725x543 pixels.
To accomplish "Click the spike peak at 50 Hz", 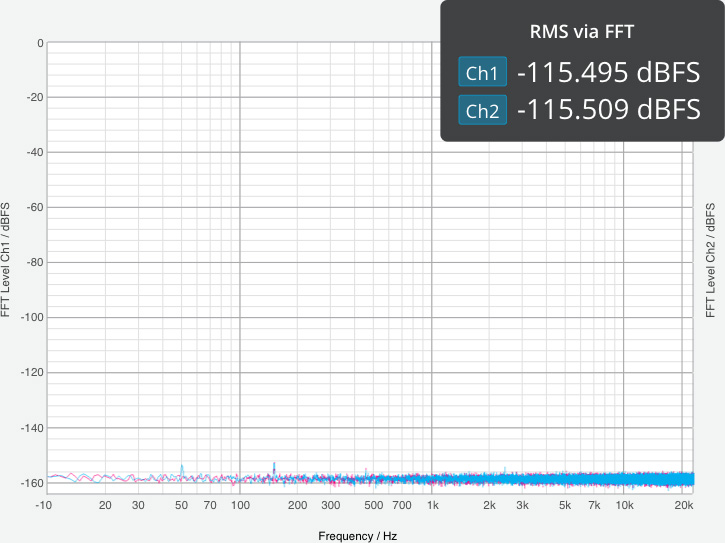I will coord(182,465).
